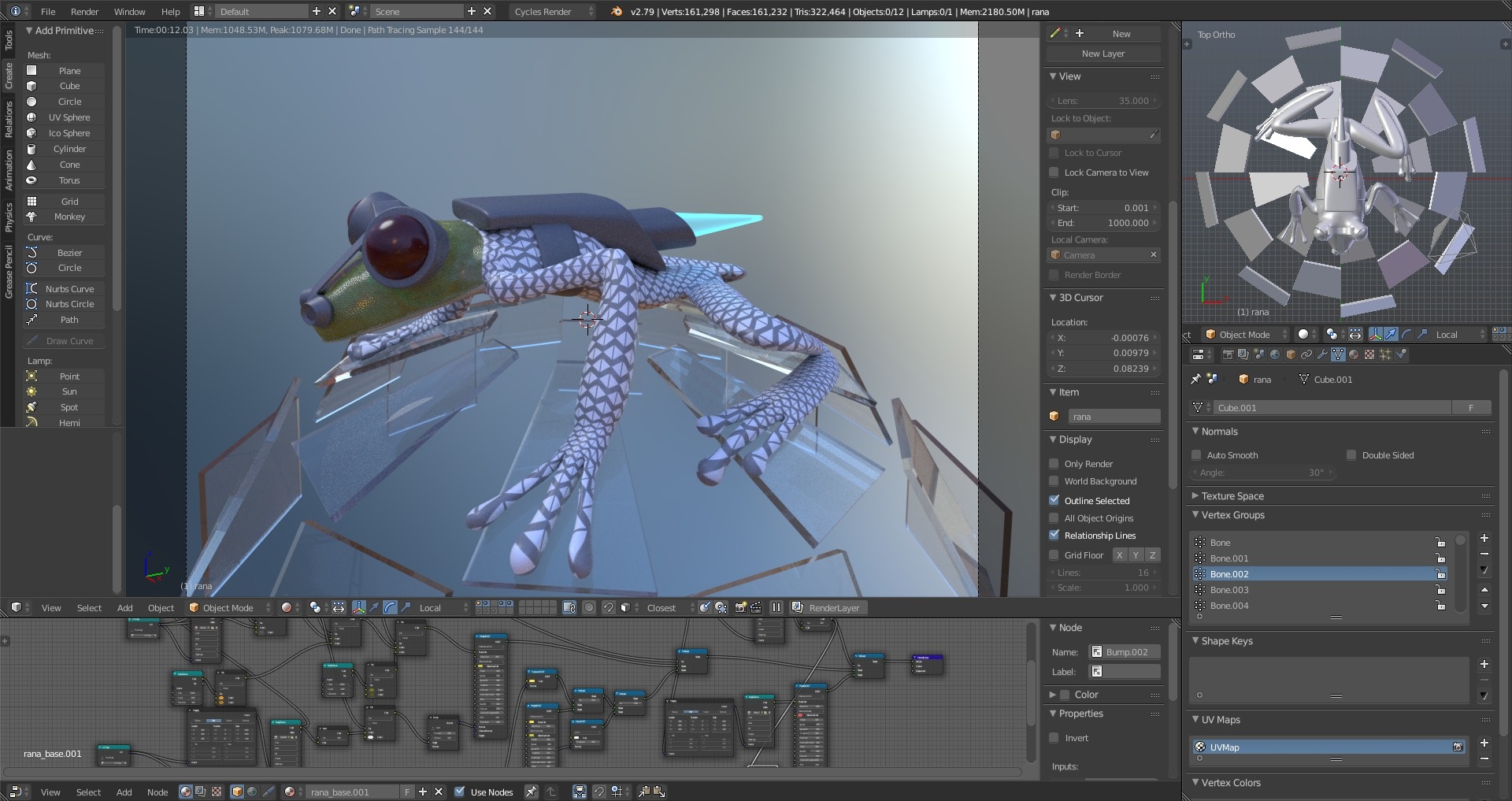Open the Local transform orientation dropdown in main viewport
1512x801 pixels.
click(x=443, y=607)
